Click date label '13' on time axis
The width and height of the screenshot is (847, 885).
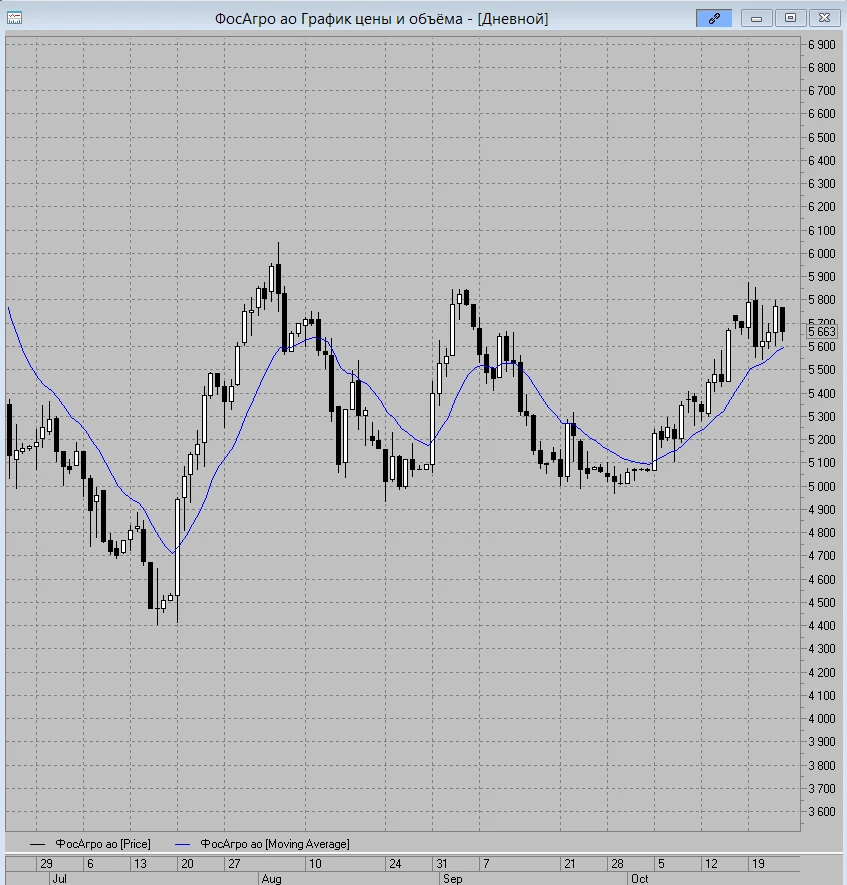[x=140, y=864]
